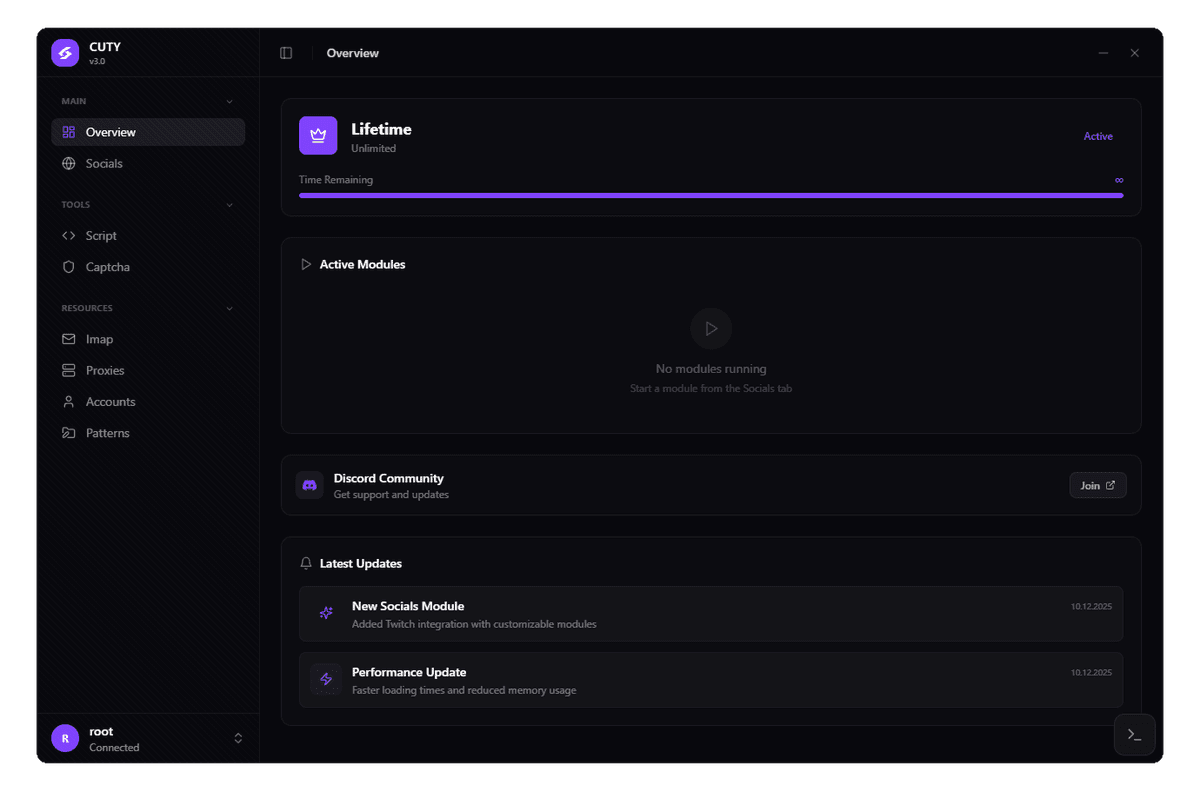Open the Proxies section
This screenshot has height=791, width=1200.
tap(103, 370)
